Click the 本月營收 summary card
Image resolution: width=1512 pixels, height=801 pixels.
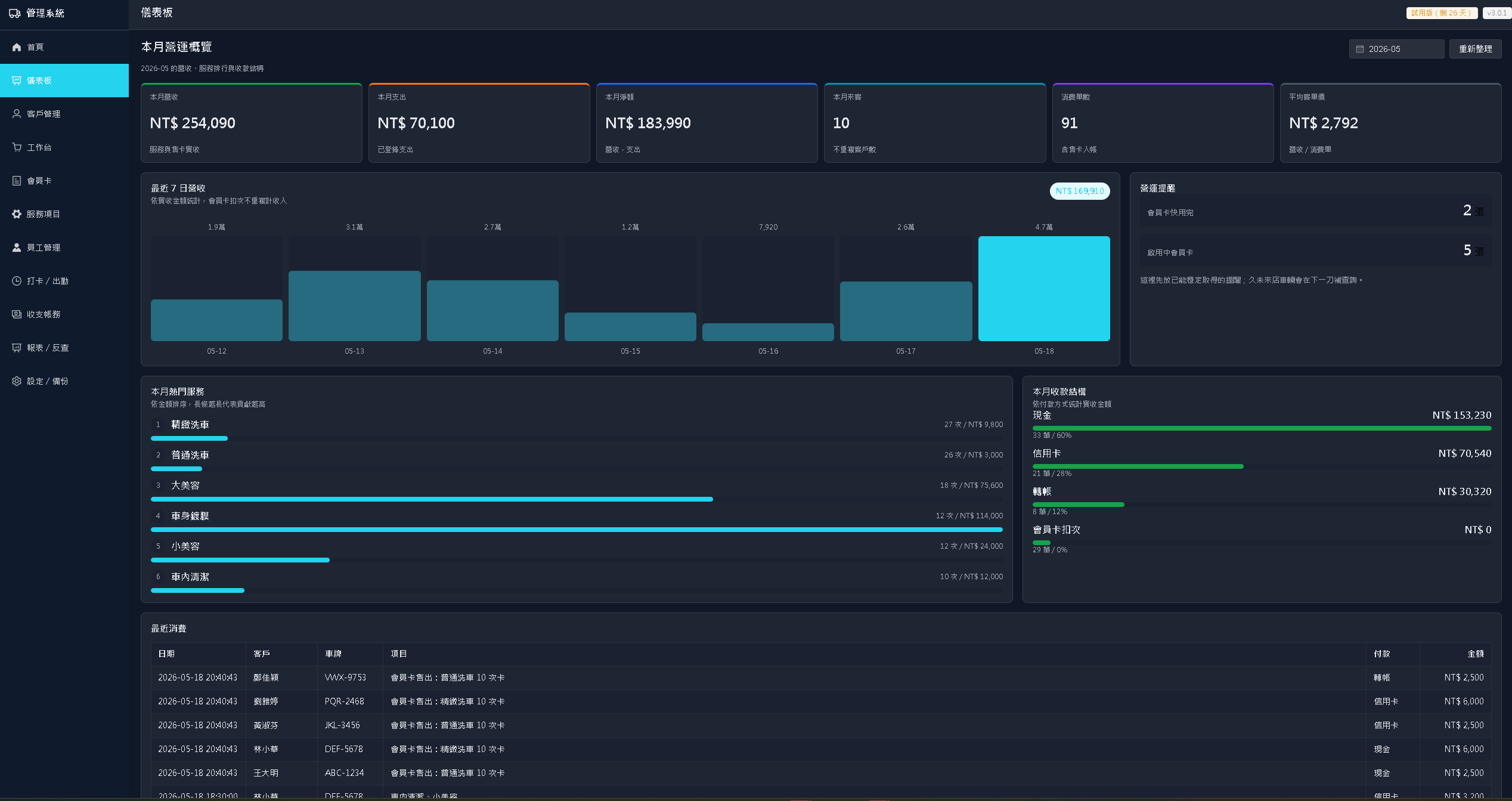(x=252, y=123)
